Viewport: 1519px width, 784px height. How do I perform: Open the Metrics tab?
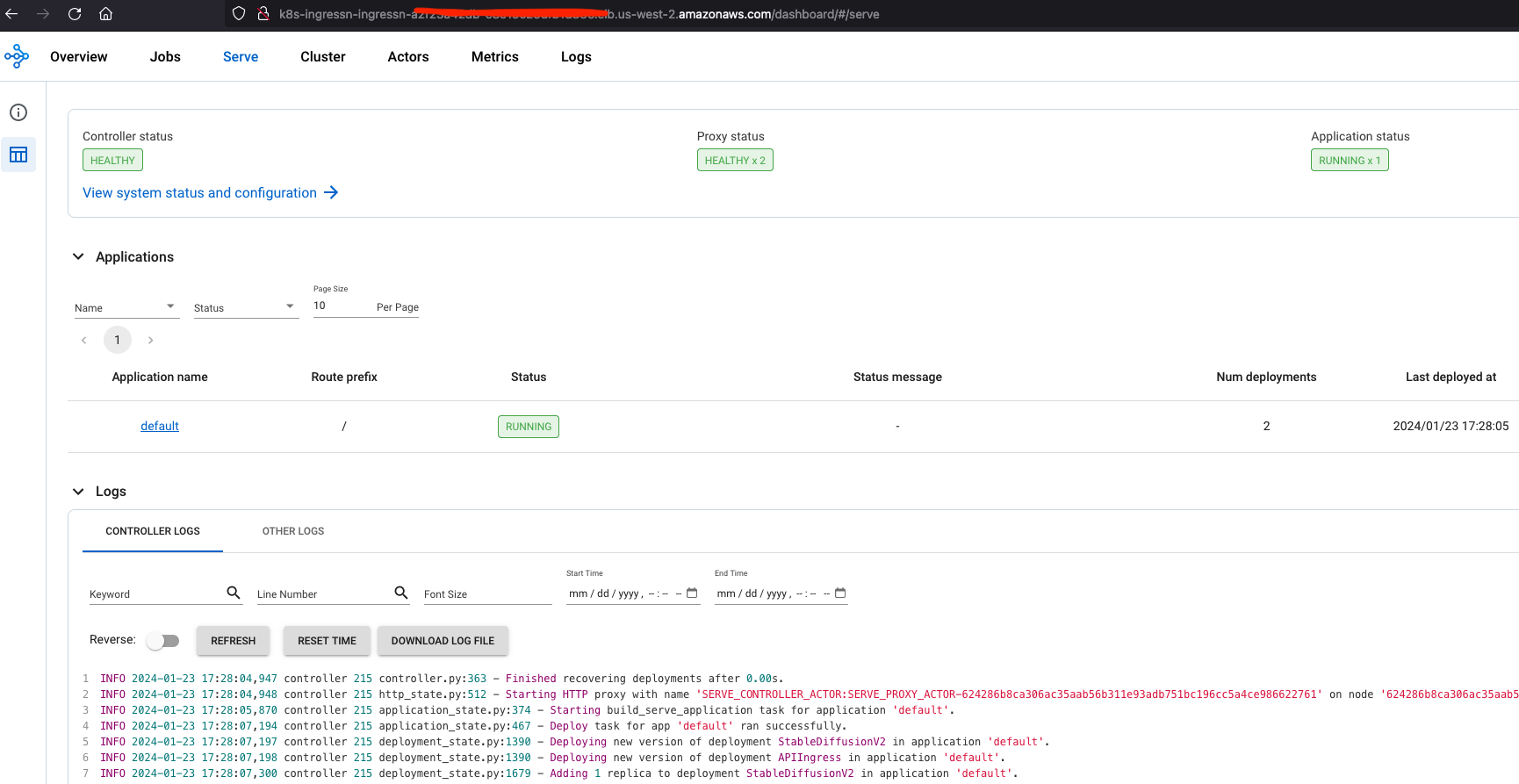[495, 56]
